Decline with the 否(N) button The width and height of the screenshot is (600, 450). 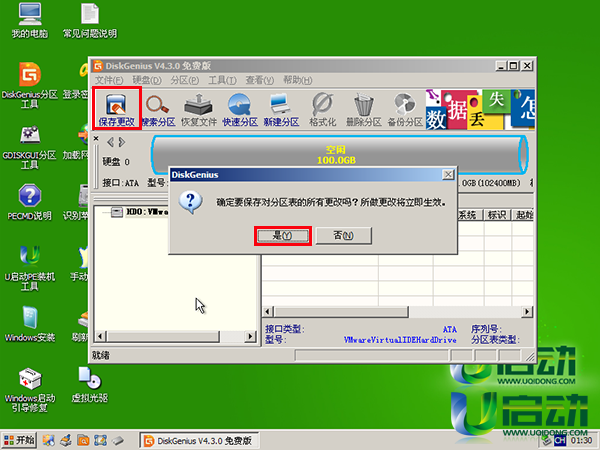343,235
